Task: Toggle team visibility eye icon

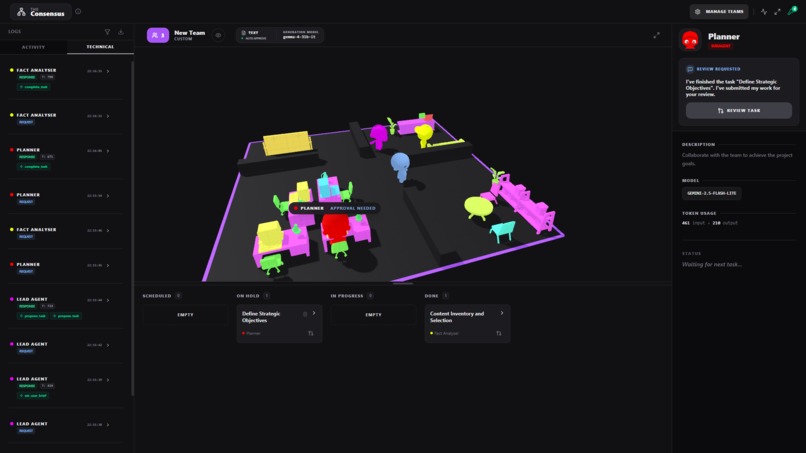Action: [x=218, y=35]
